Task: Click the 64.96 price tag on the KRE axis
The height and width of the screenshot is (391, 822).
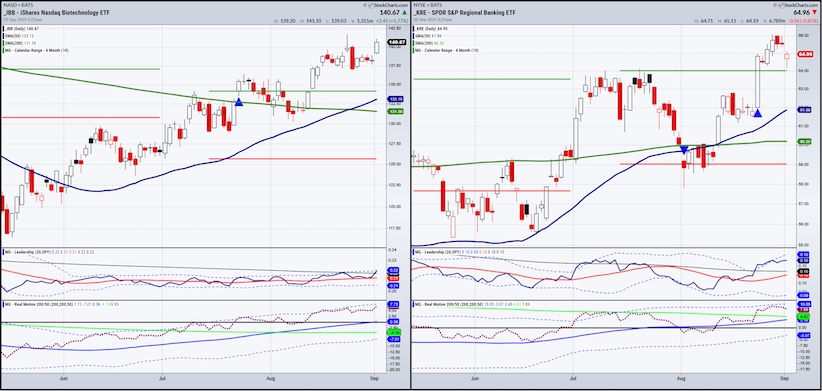Action: (x=805, y=54)
